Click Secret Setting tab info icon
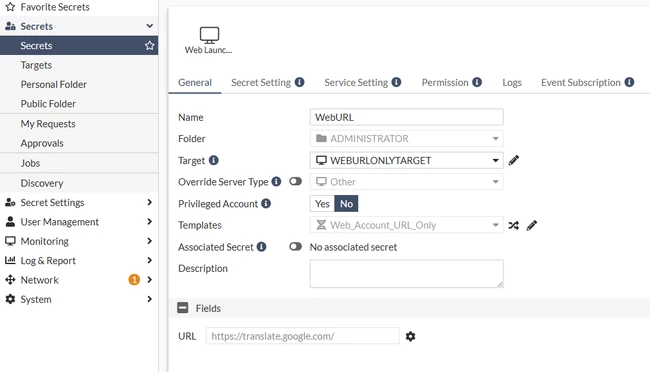650x372 pixels. pyautogui.click(x=299, y=82)
